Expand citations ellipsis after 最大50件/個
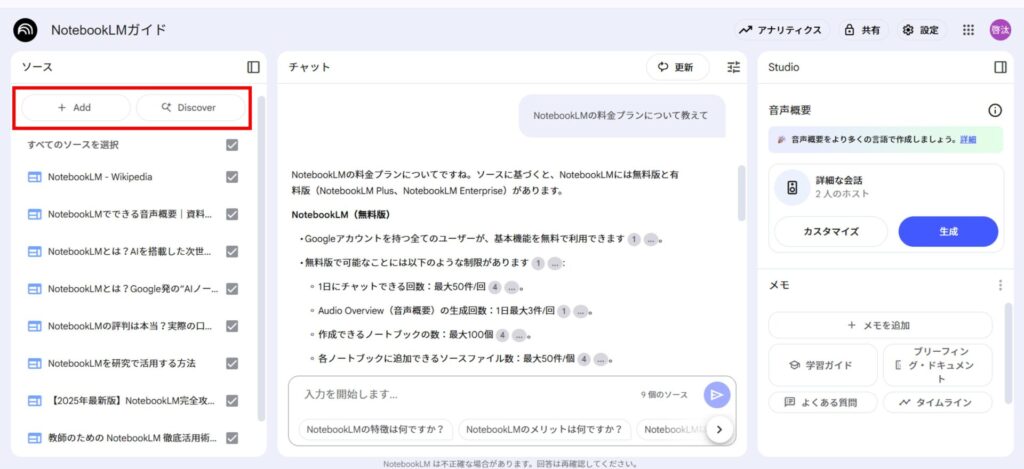 (601, 359)
